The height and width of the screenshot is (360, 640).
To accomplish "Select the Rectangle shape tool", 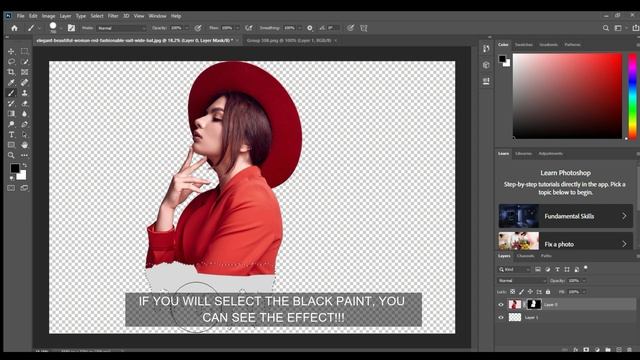I will tap(11, 145).
